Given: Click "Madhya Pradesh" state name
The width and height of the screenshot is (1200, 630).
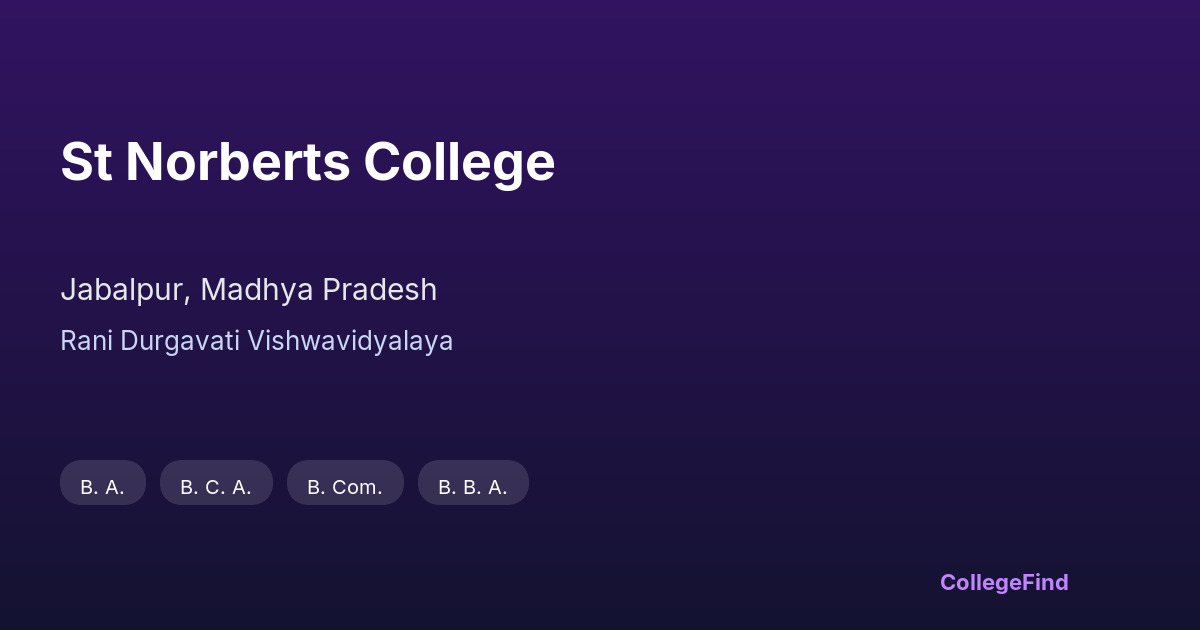Looking at the screenshot, I should (319, 290).
